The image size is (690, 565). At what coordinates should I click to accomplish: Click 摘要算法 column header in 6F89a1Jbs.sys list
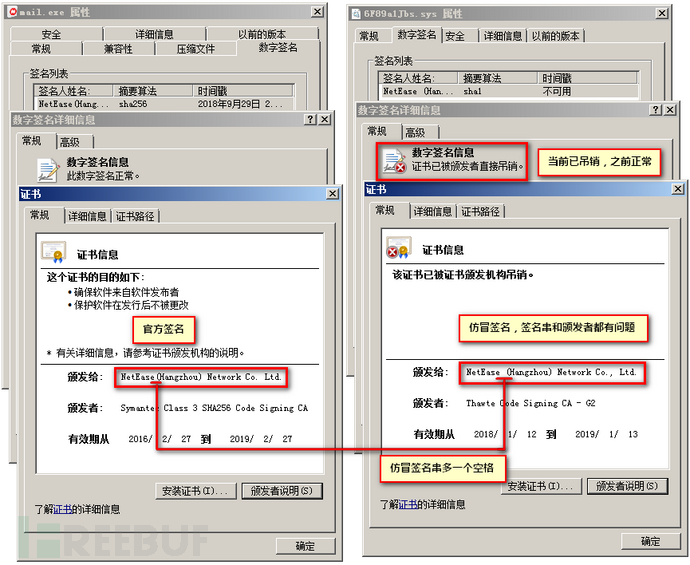click(x=498, y=78)
